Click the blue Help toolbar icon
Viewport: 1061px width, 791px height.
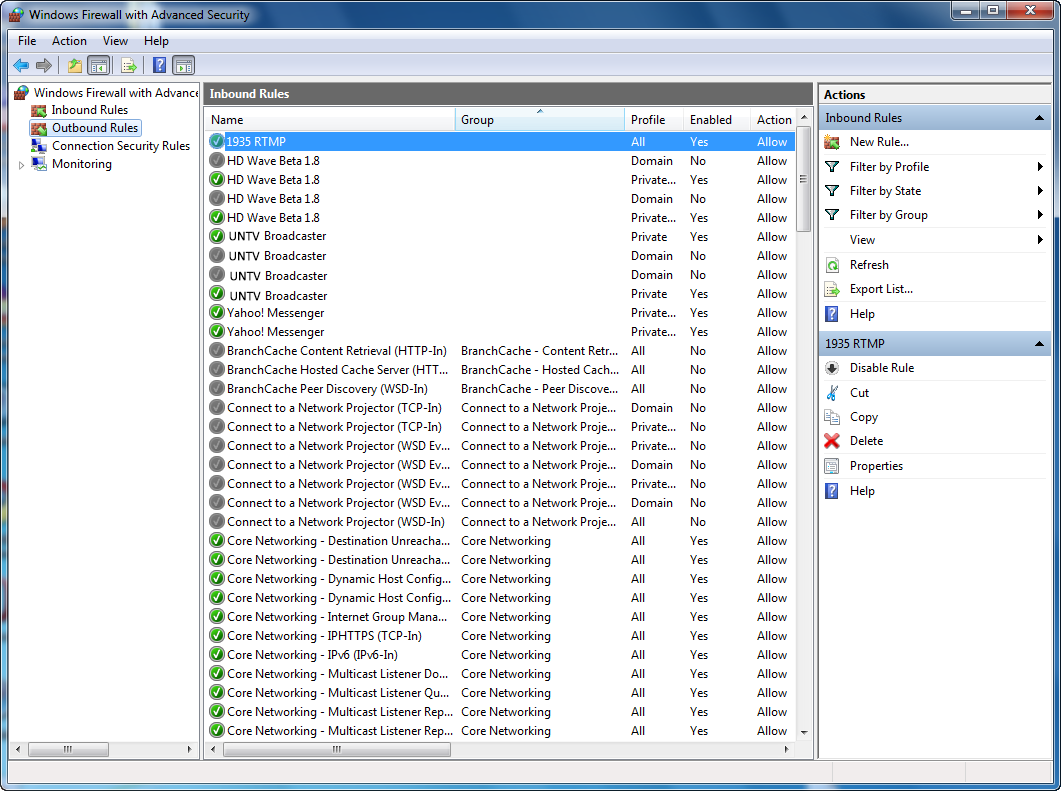click(x=159, y=66)
